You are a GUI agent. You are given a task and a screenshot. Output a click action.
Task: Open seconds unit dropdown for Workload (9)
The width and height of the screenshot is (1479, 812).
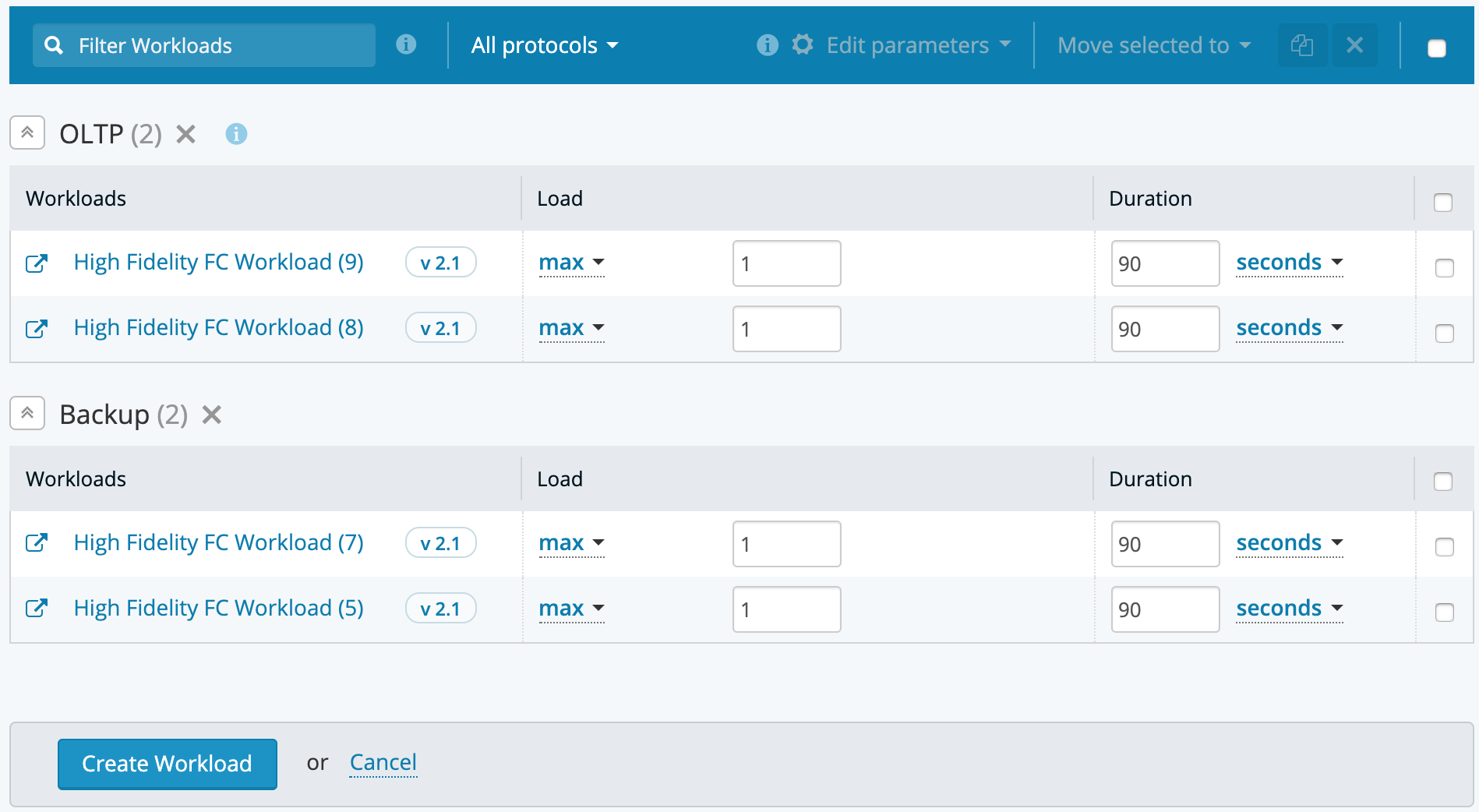tap(1290, 263)
